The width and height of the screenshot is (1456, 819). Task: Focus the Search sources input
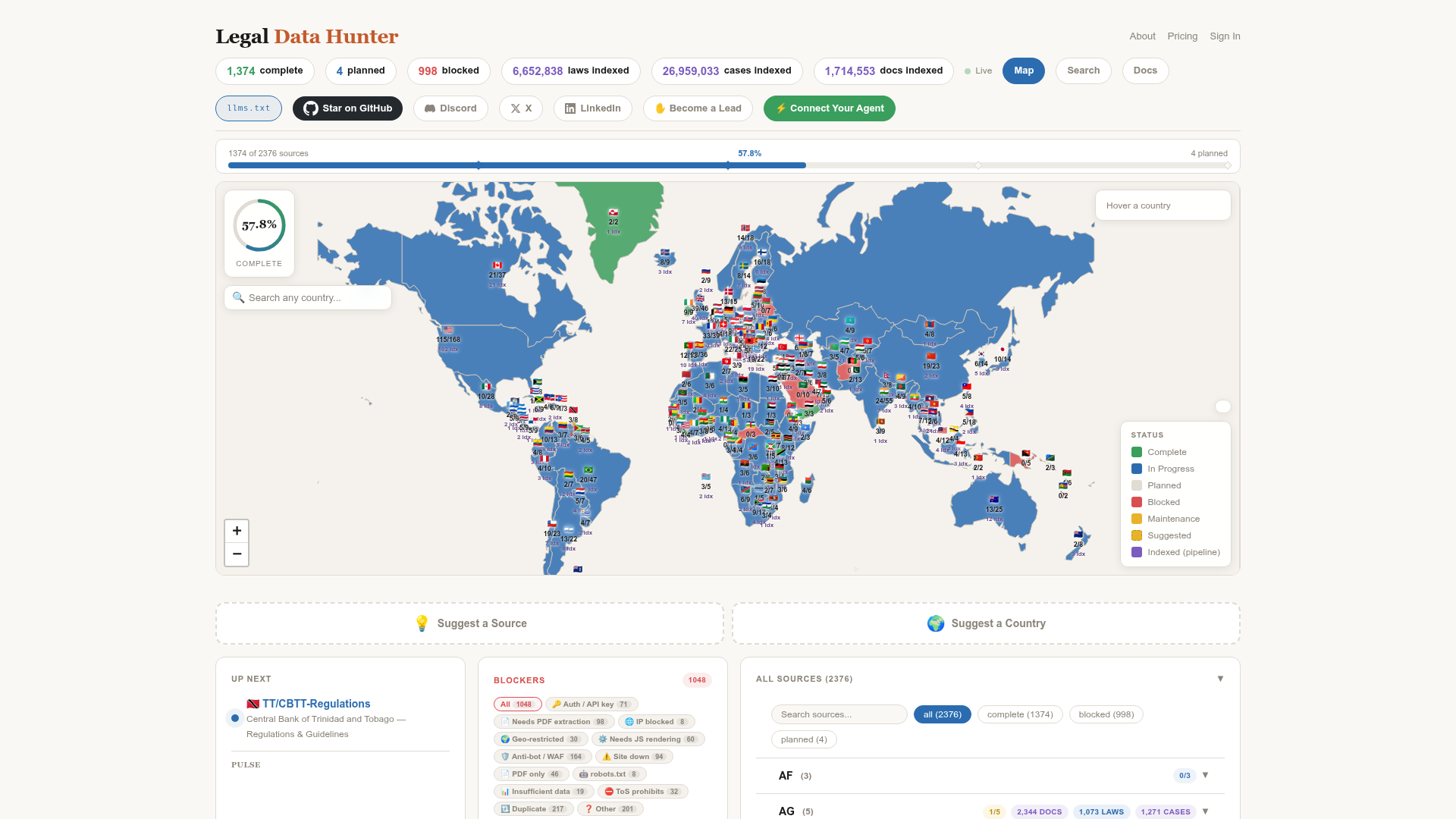[839, 714]
